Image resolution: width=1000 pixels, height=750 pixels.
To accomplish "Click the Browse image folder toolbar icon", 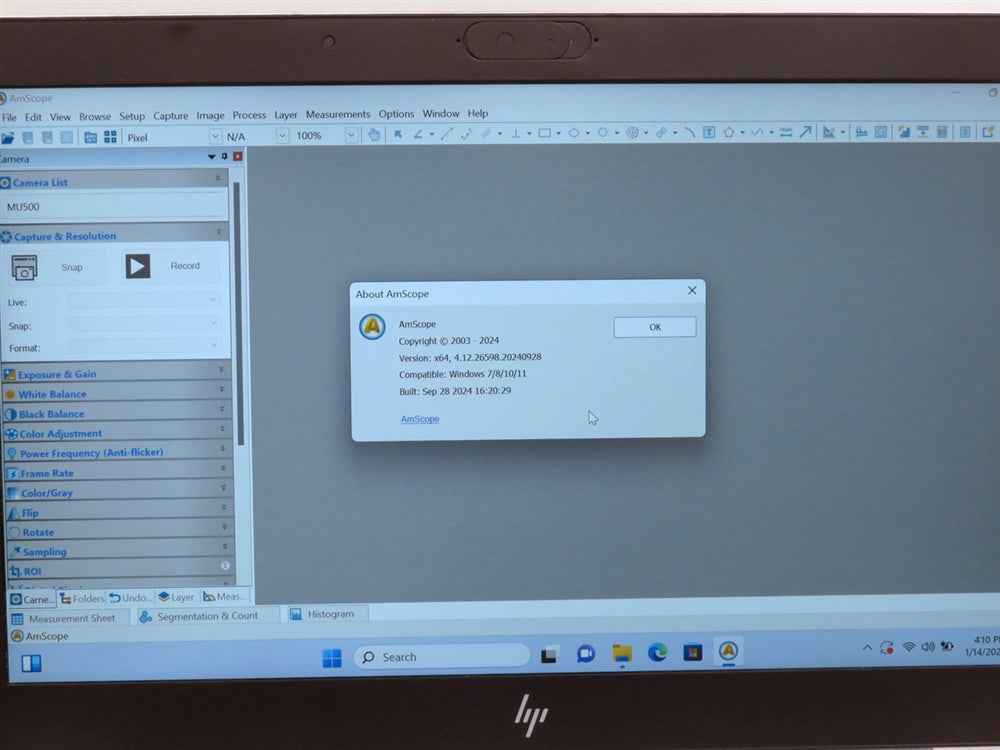I will point(91,137).
